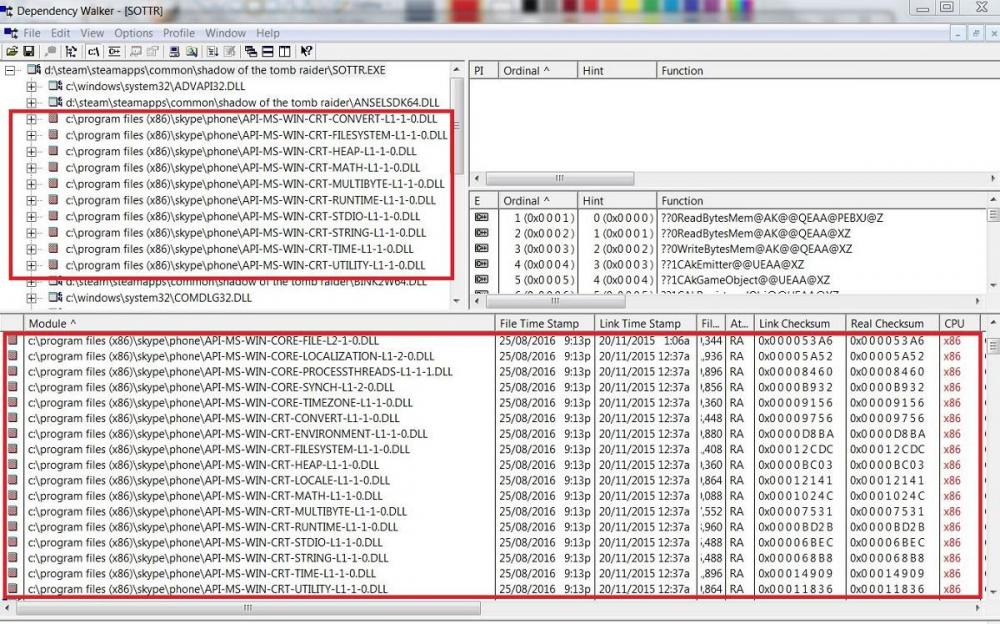Viewport: 1000px width, 624px height.
Task: Open the File menu
Action: (x=32, y=33)
